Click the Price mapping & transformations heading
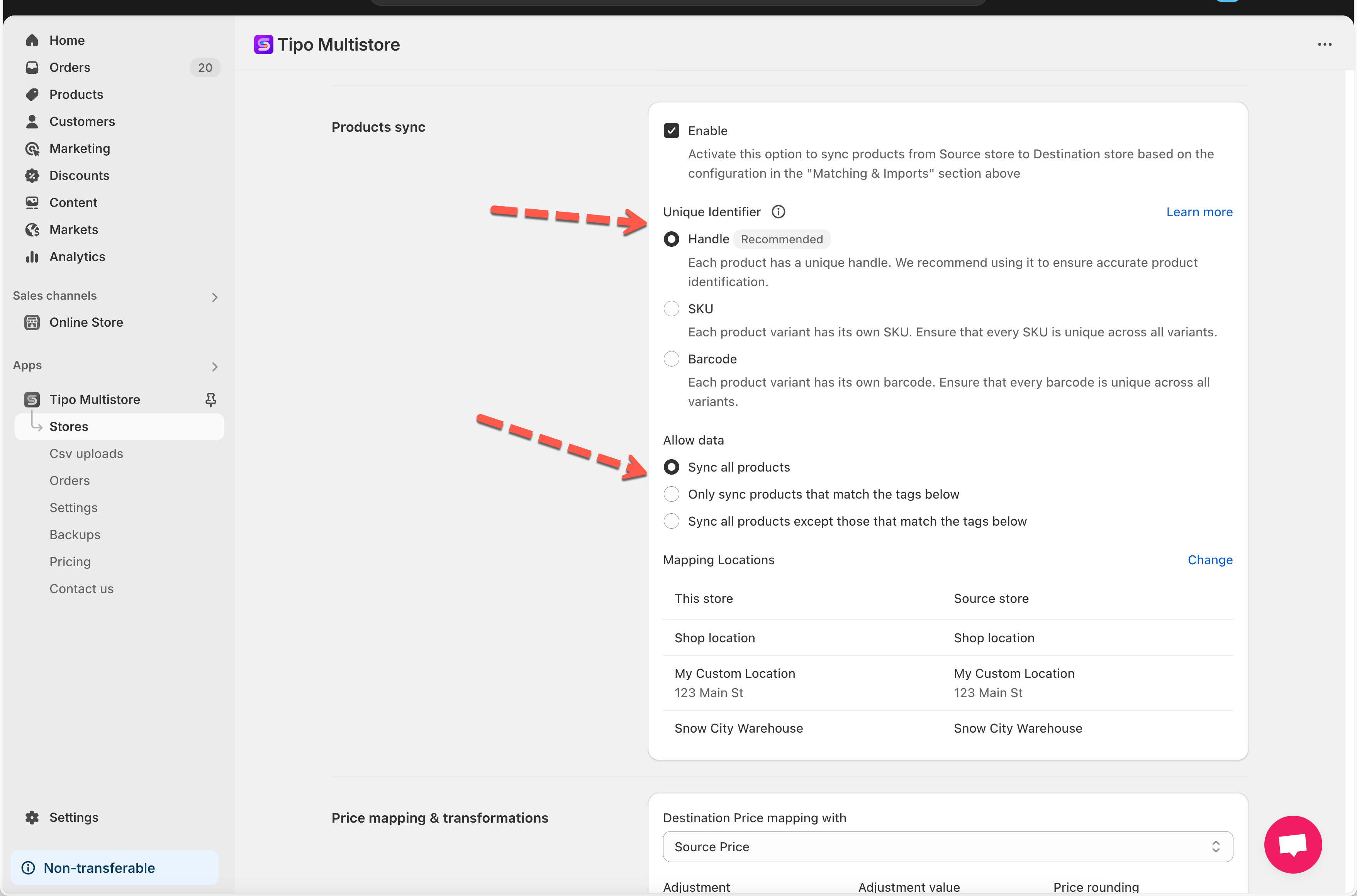 [x=439, y=818]
